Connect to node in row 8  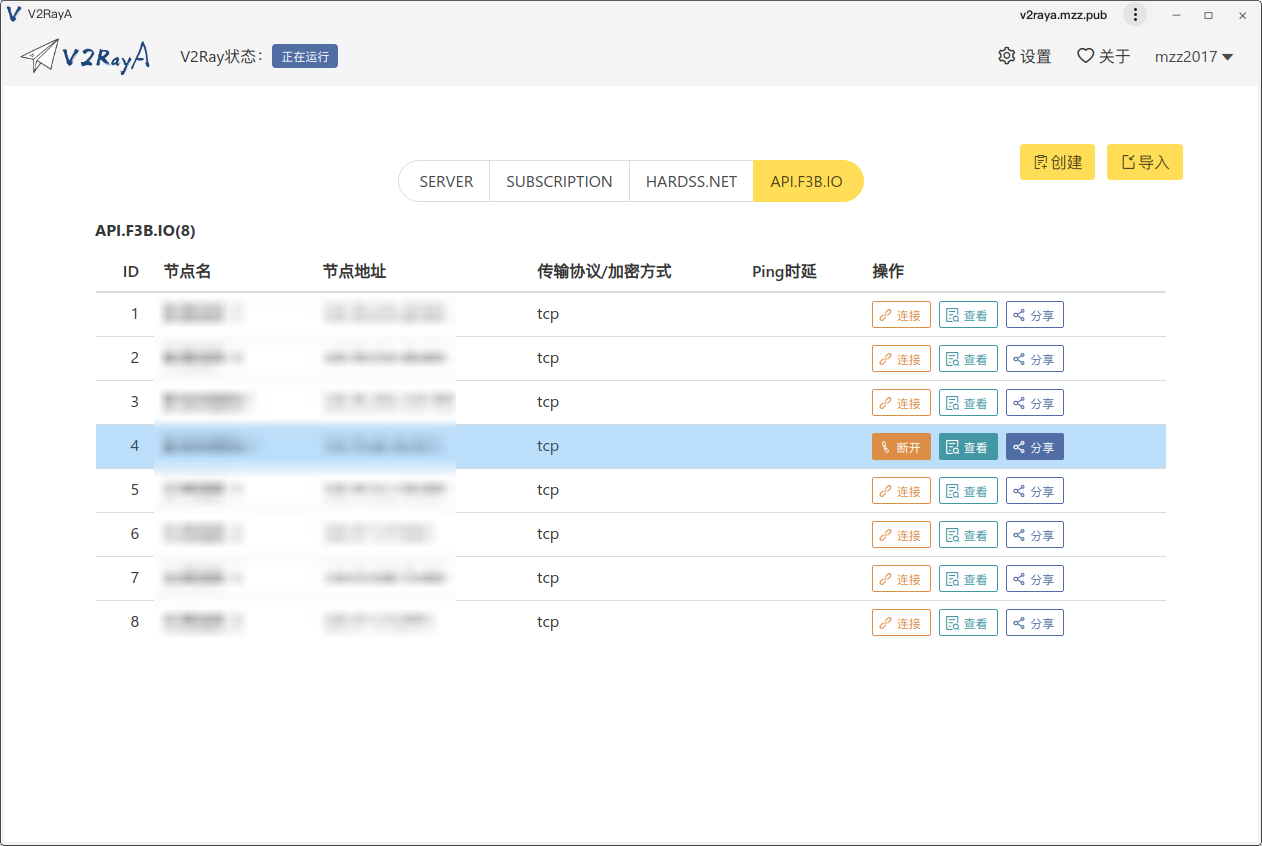click(x=901, y=623)
